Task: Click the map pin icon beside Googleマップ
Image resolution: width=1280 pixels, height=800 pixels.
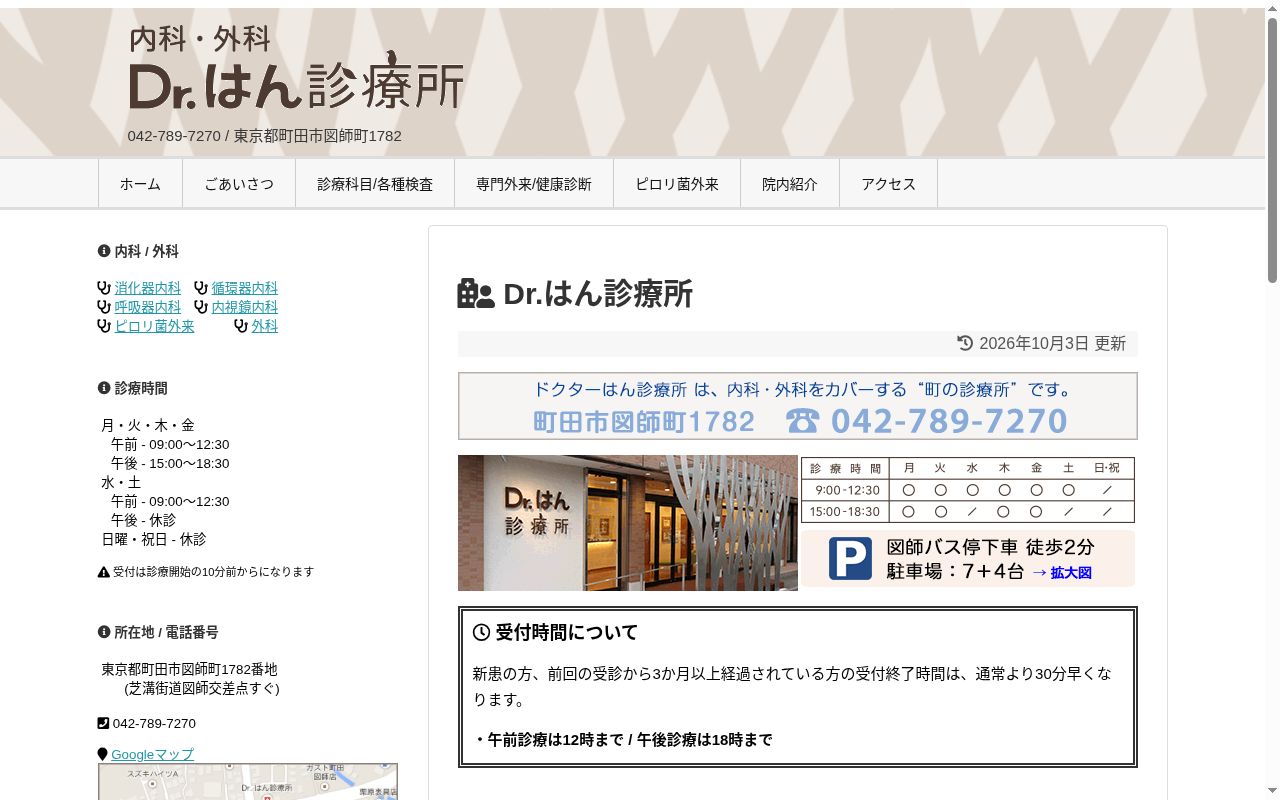Action: coord(102,754)
